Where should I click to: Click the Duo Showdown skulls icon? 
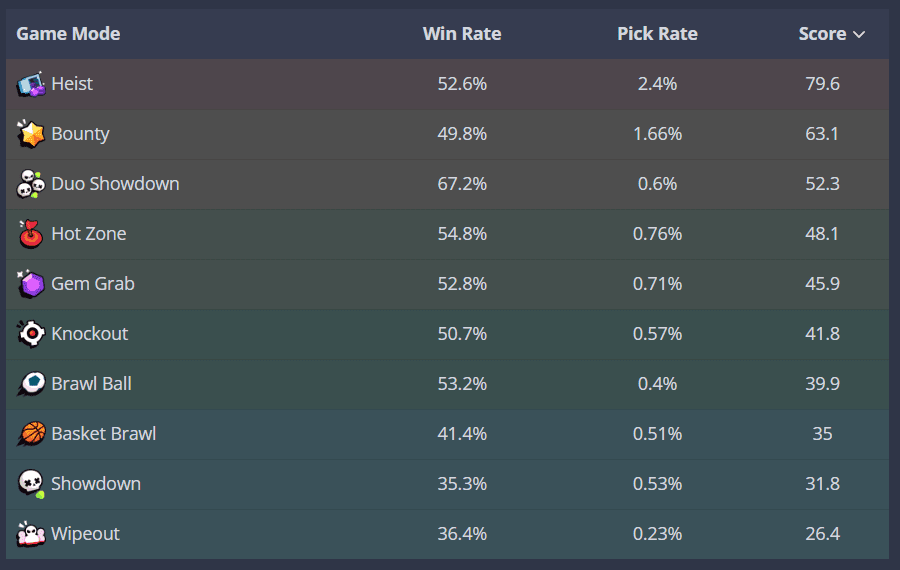(x=31, y=184)
